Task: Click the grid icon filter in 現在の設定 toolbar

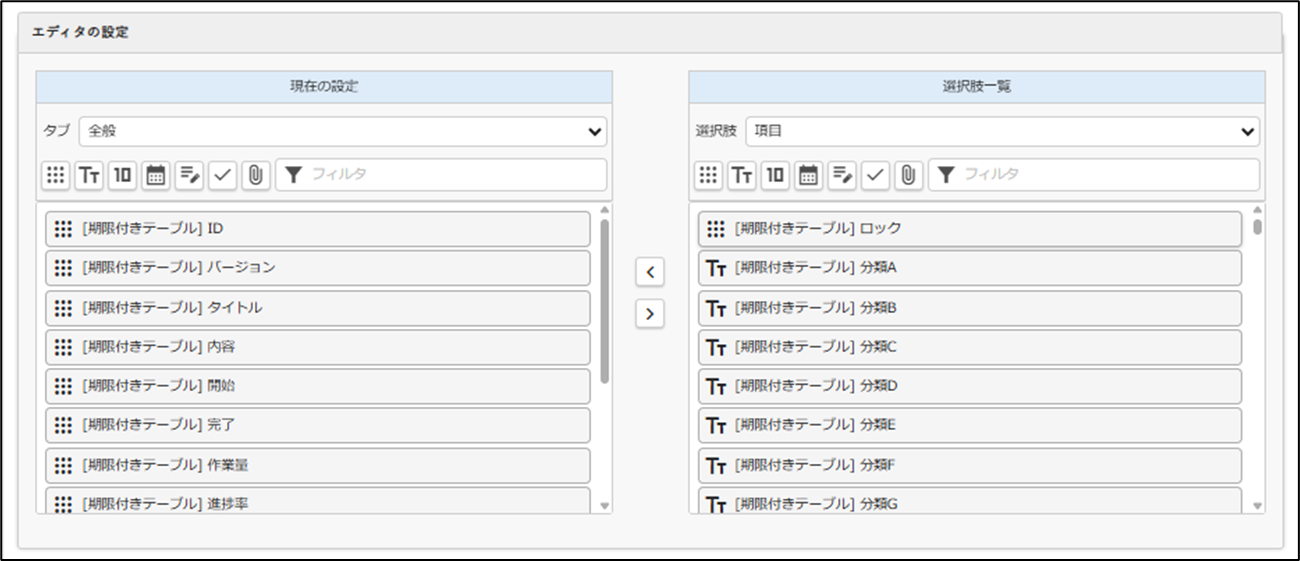Action: pyautogui.click(x=55, y=175)
